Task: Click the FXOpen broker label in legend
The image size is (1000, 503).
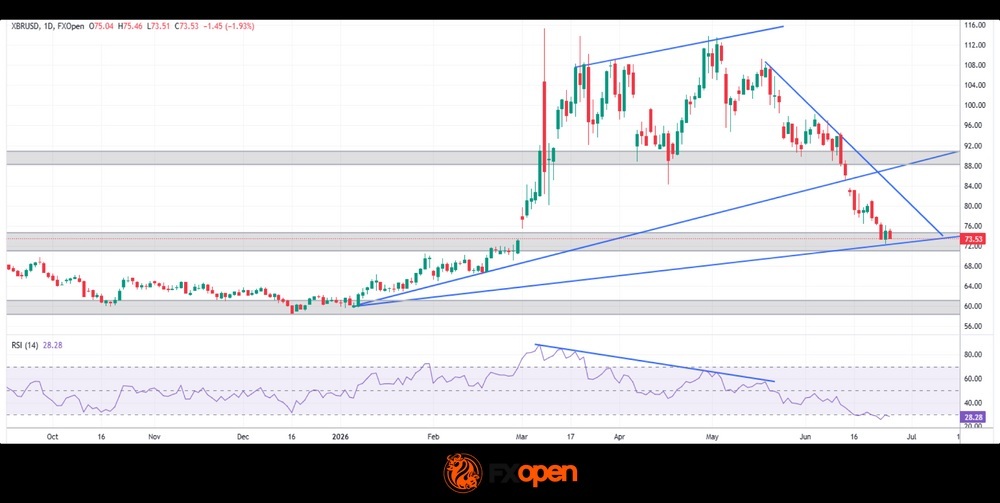Action: 71,27
